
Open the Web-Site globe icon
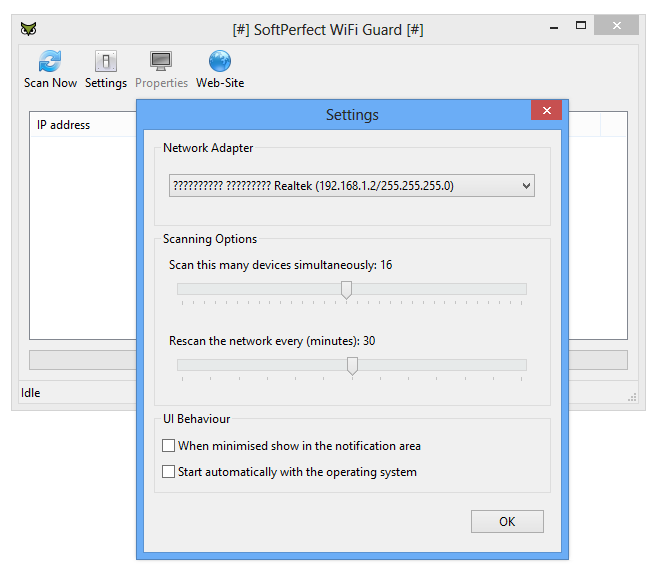click(x=220, y=61)
